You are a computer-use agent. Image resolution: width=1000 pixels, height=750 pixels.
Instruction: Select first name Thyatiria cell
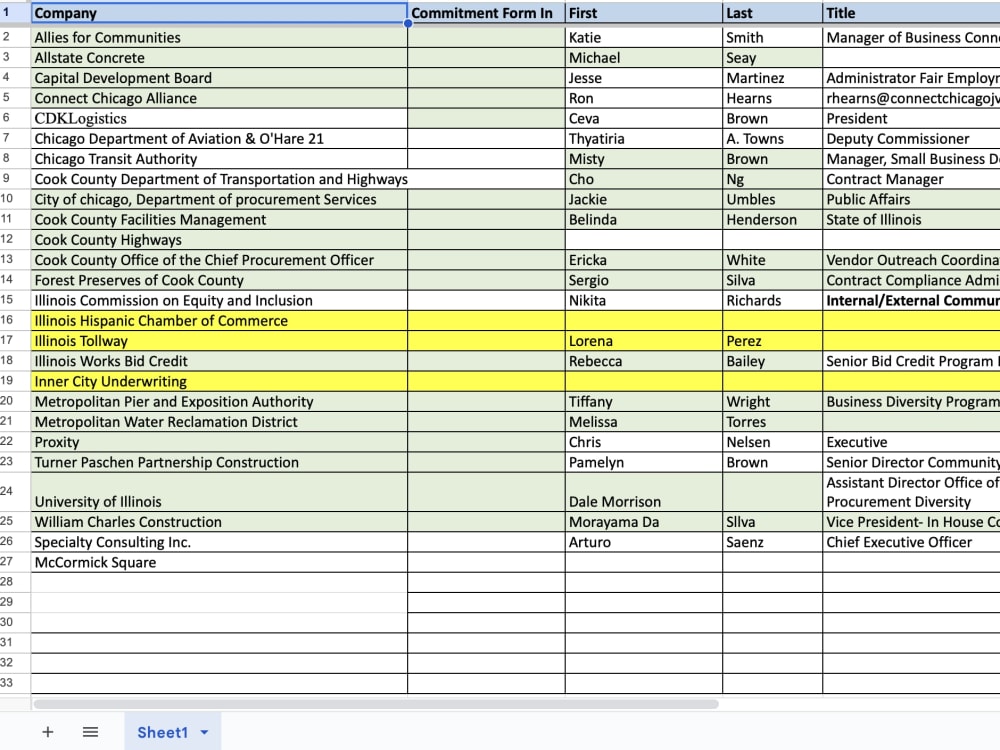click(644, 139)
